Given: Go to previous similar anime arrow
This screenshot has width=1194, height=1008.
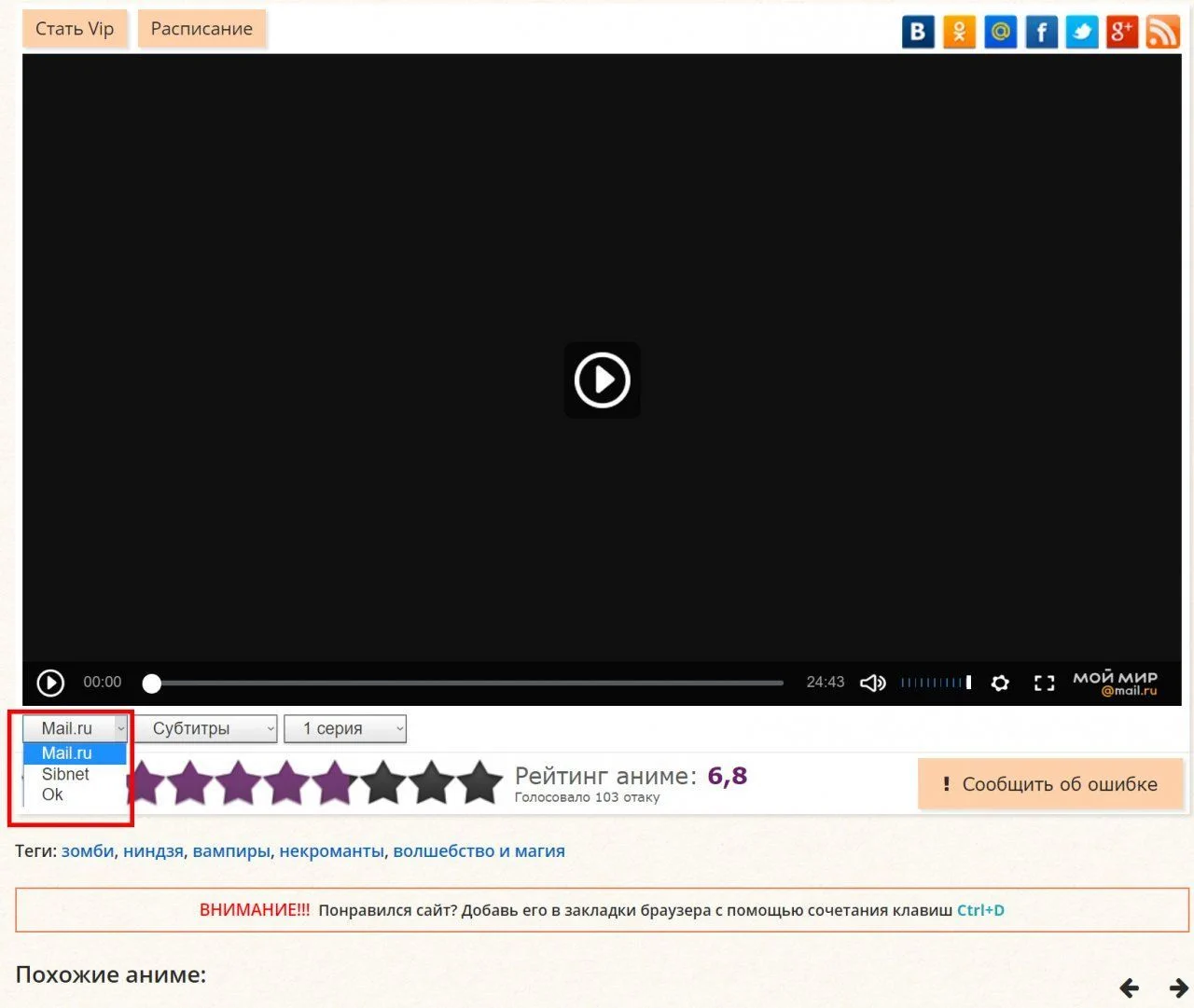Looking at the screenshot, I should click(x=1130, y=987).
